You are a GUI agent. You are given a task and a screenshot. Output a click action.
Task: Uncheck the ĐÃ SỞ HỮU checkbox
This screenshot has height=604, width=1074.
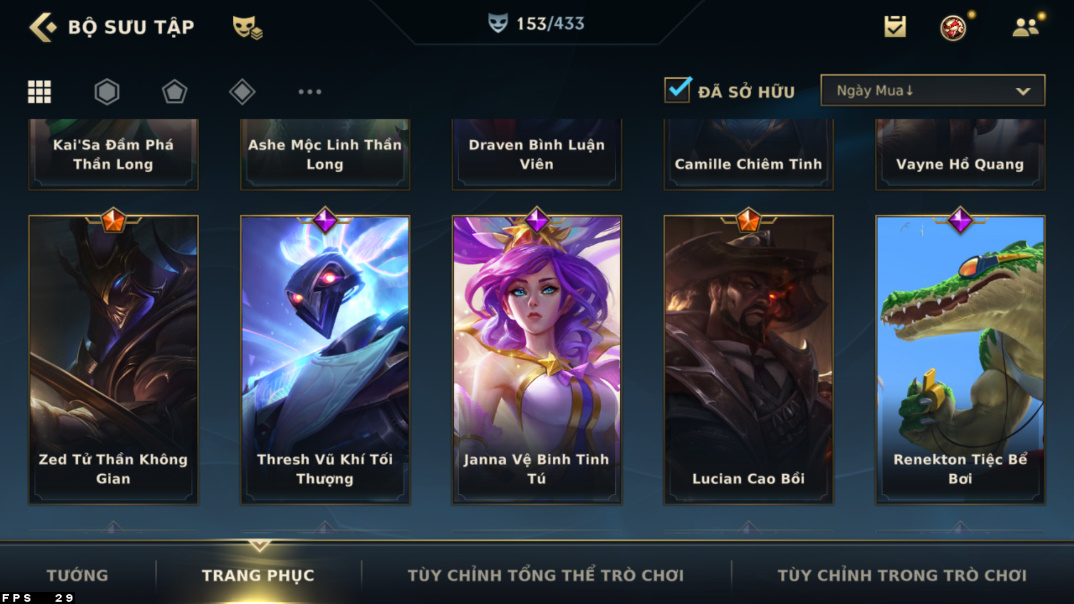pos(677,90)
